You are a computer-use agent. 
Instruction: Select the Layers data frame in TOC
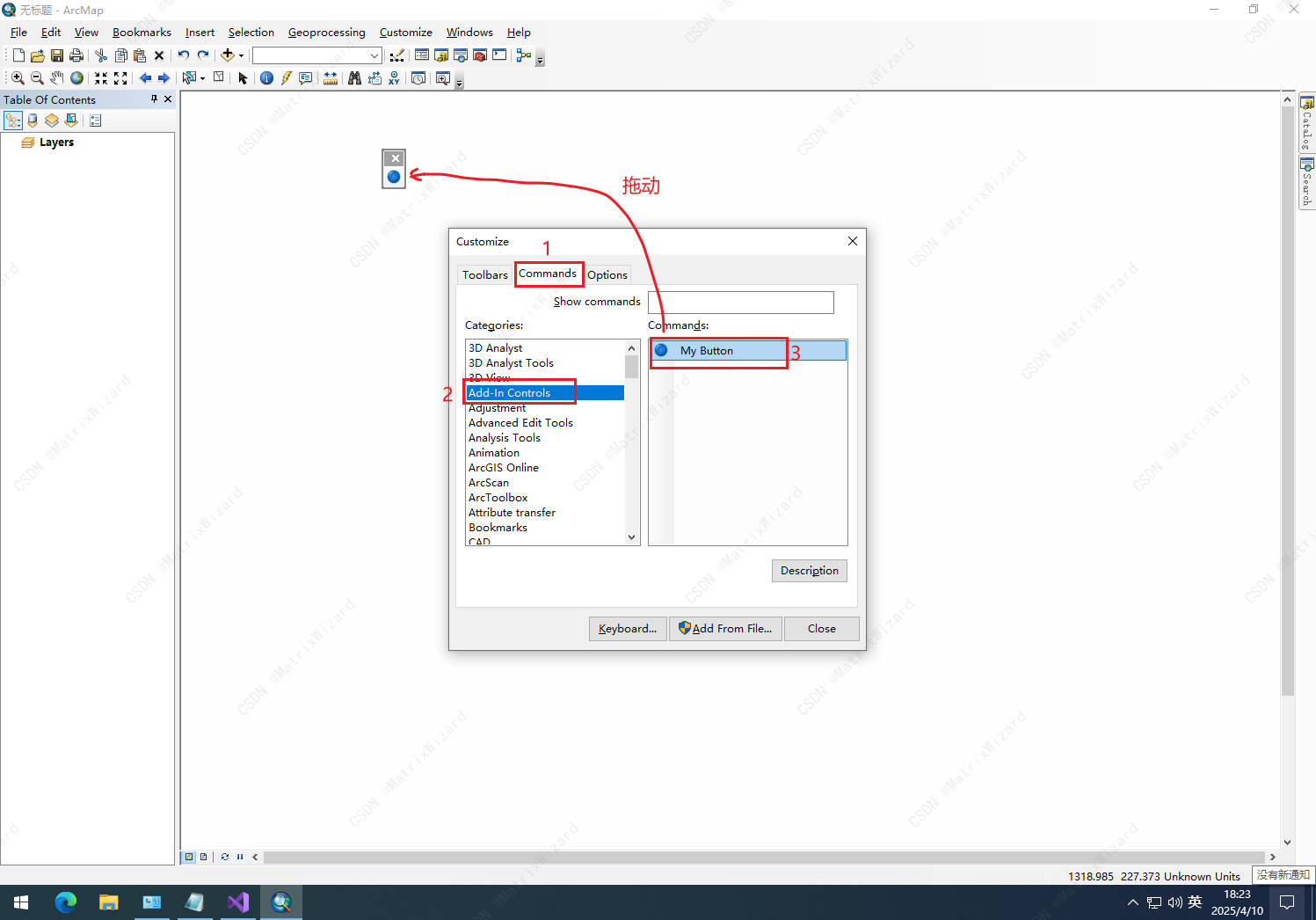(x=56, y=142)
